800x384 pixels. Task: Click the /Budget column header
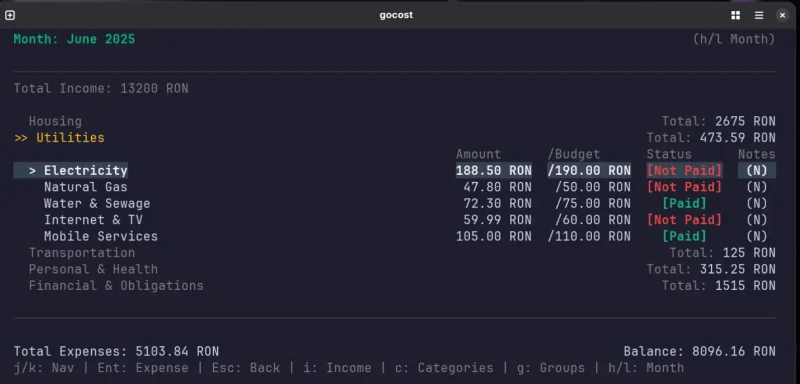pos(574,154)
